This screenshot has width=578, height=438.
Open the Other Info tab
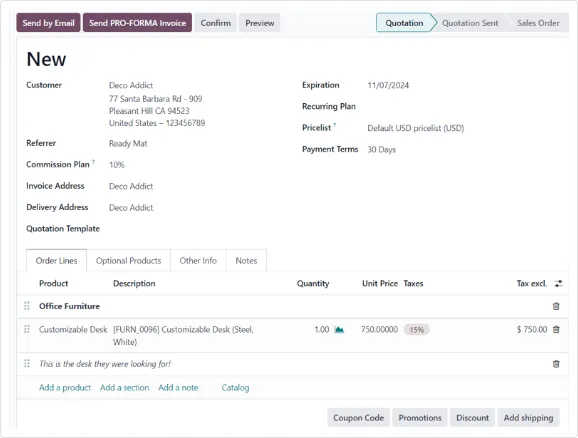pyautogui.click(x=198, y=261)
